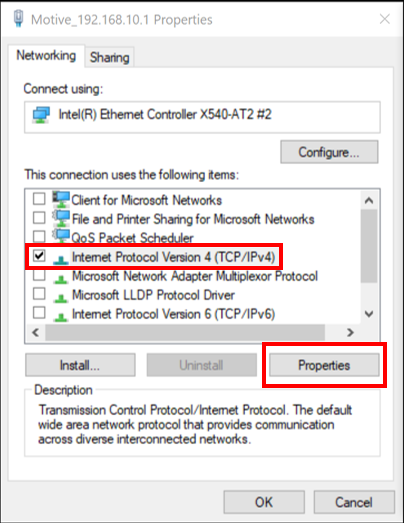Viewport: 404px width, 523px height.
Task: Click the network adapter icon in title bar
Action: [19, 18]
